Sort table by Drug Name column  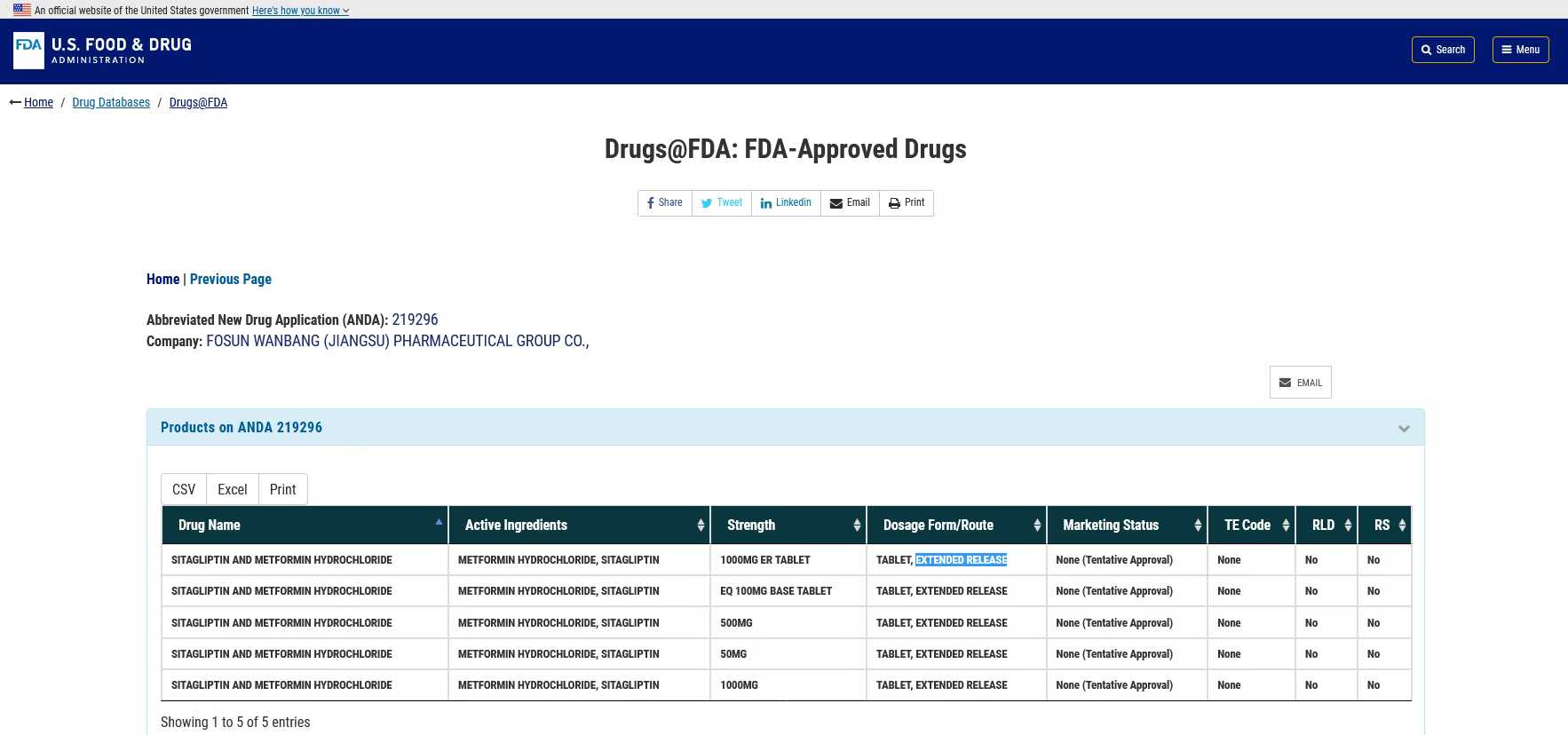tap(305, 526)
